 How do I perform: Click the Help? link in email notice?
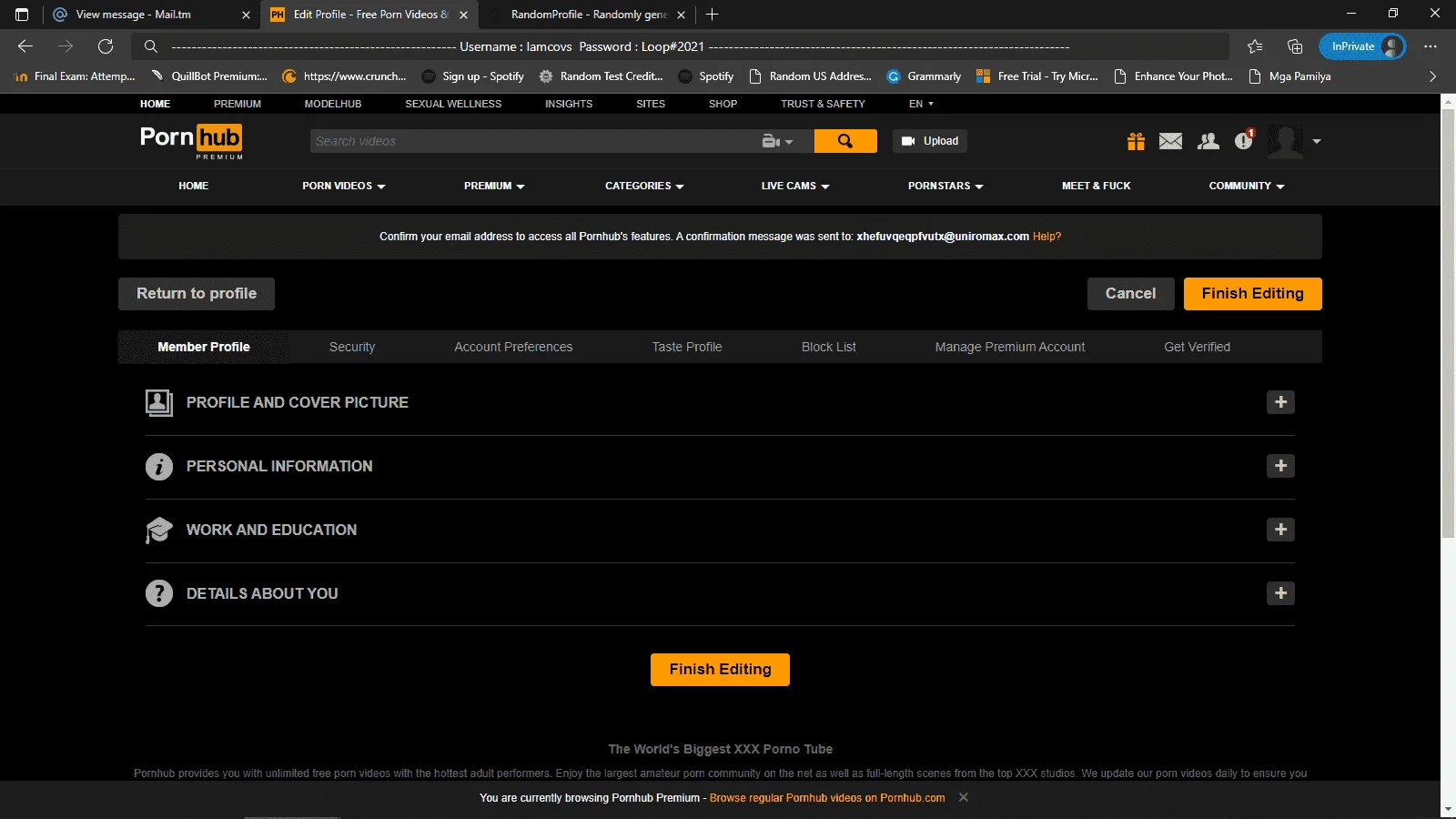pos(1046,237)
